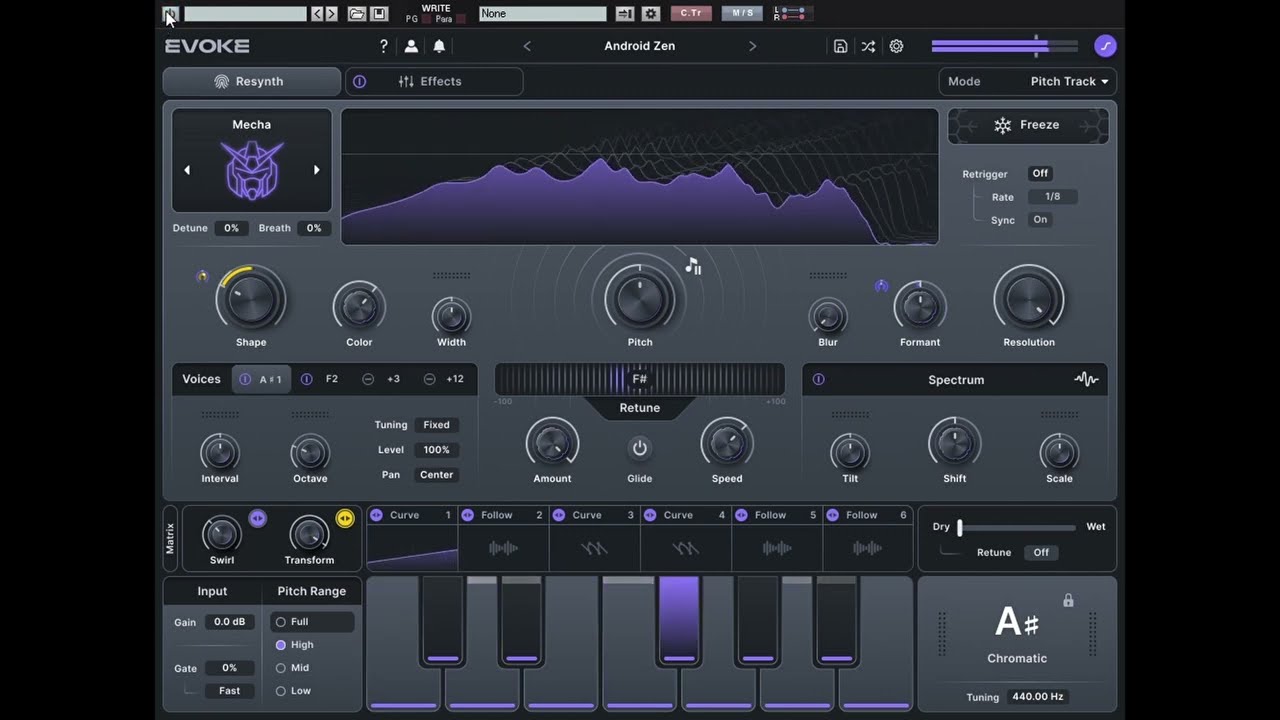Click the host C.Tr button
The height and width of the screenshot is (720, 1280).
690,14
